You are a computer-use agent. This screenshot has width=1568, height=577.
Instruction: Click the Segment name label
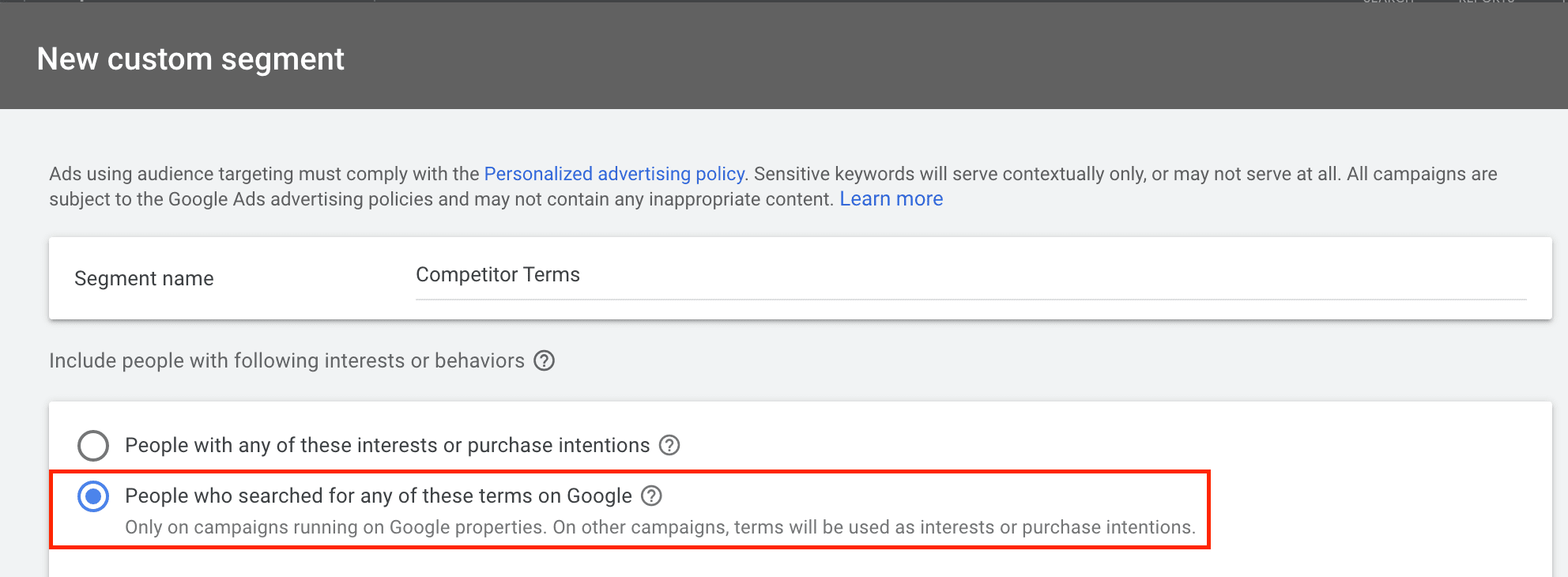pyautogui.click(x=144, y=278)
